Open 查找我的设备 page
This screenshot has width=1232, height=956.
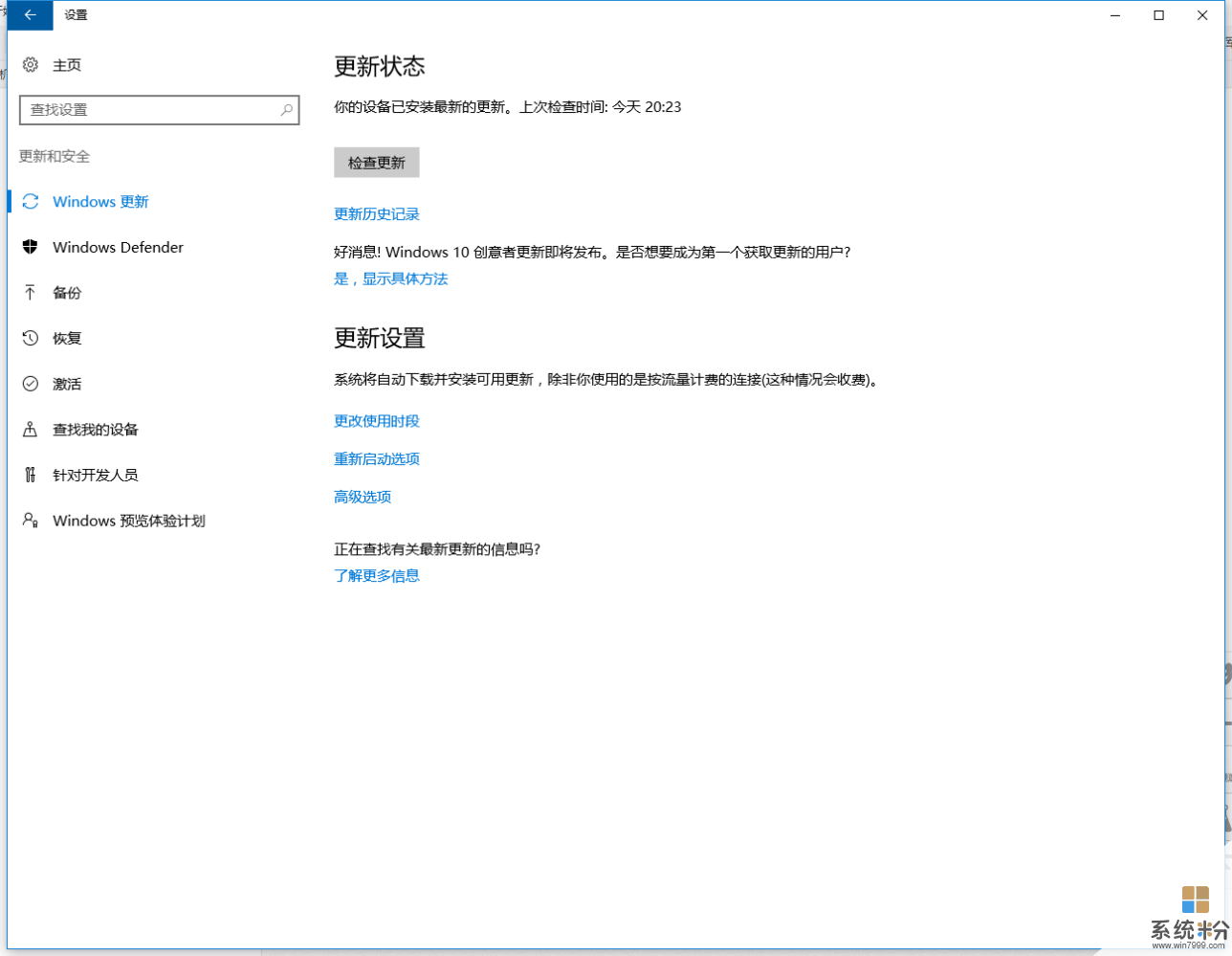96,430
